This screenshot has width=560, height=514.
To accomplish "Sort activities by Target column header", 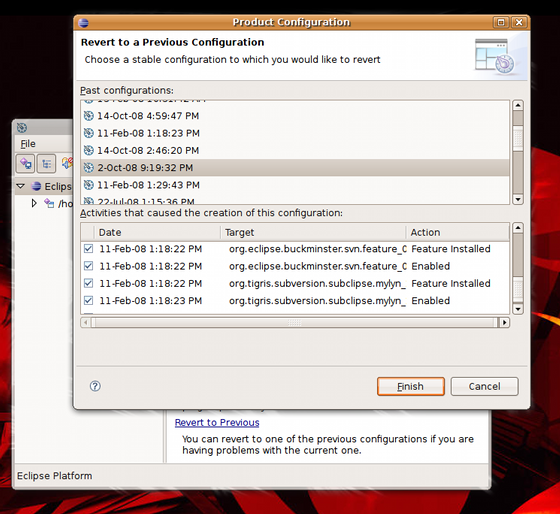I will [x=313, y=232].
